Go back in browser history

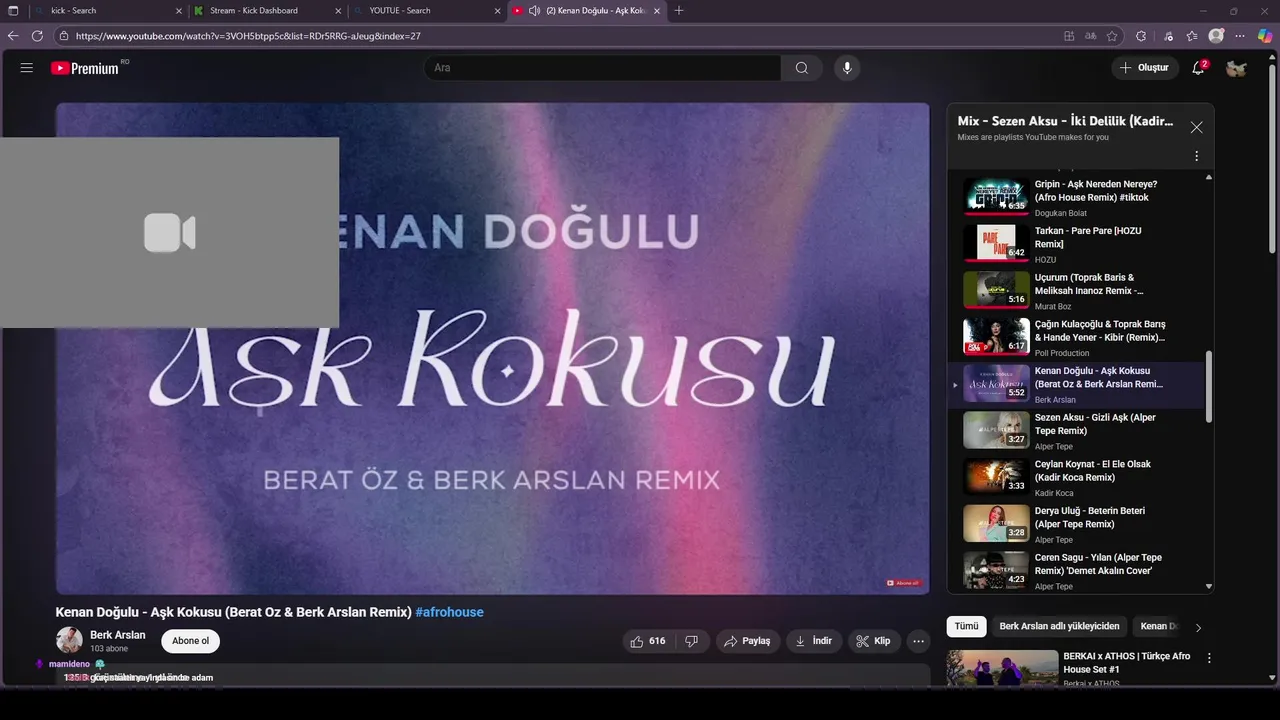[13, 36]
